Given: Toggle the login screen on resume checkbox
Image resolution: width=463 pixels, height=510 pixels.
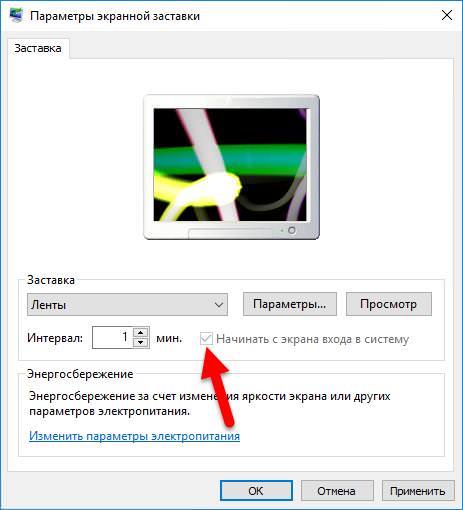Looking at the screenshot, I should click(x=206, y=339).
